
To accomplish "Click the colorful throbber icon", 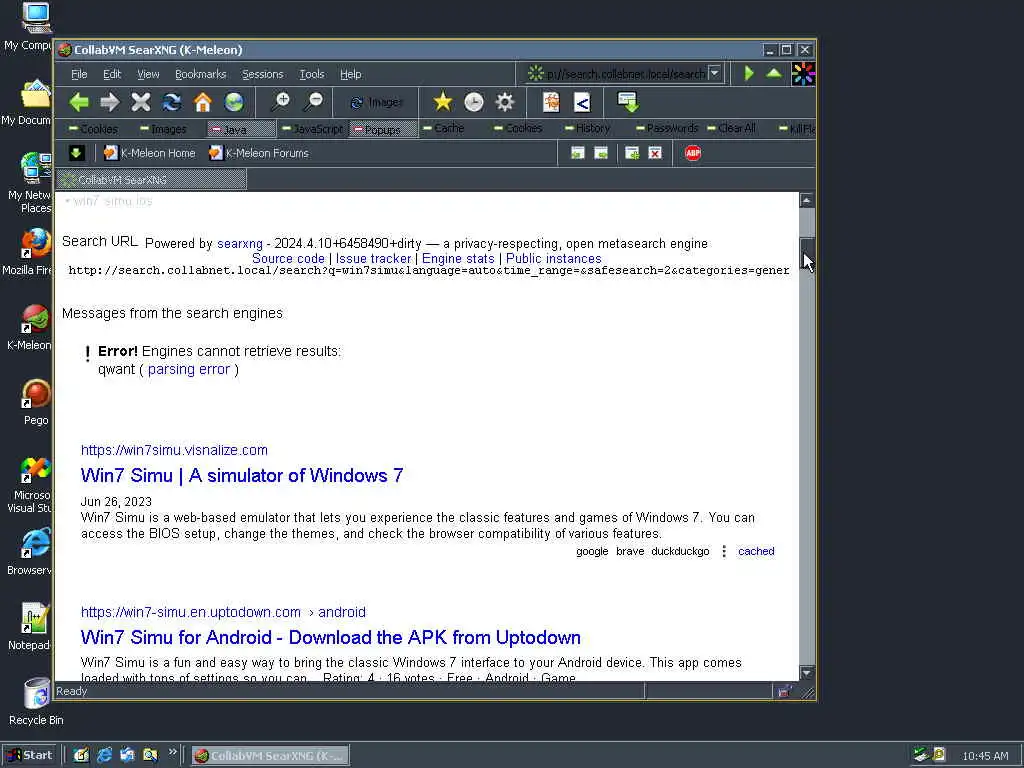I will [x=803, y=74].
